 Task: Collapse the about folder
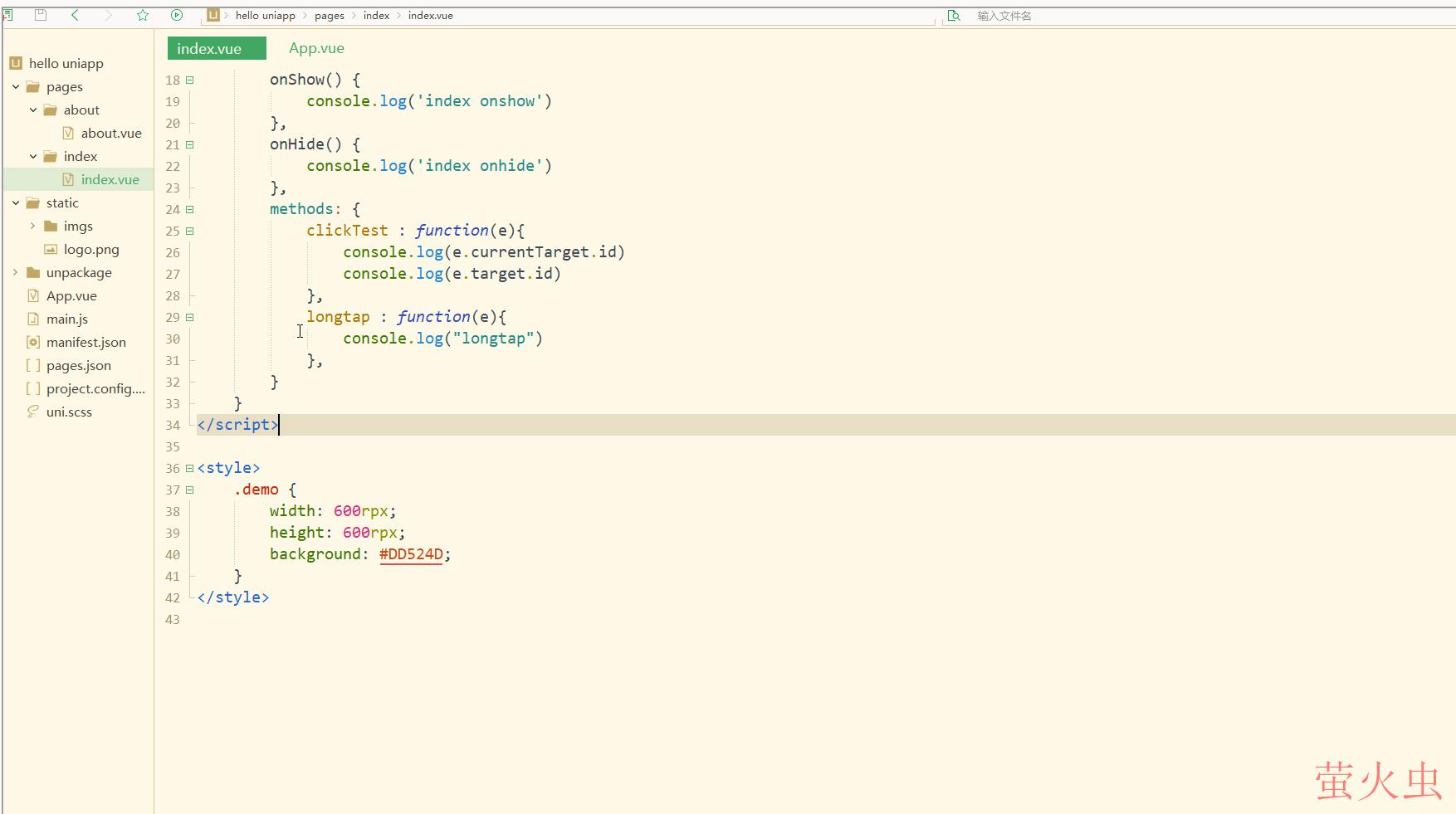click(x=33, y=110)
